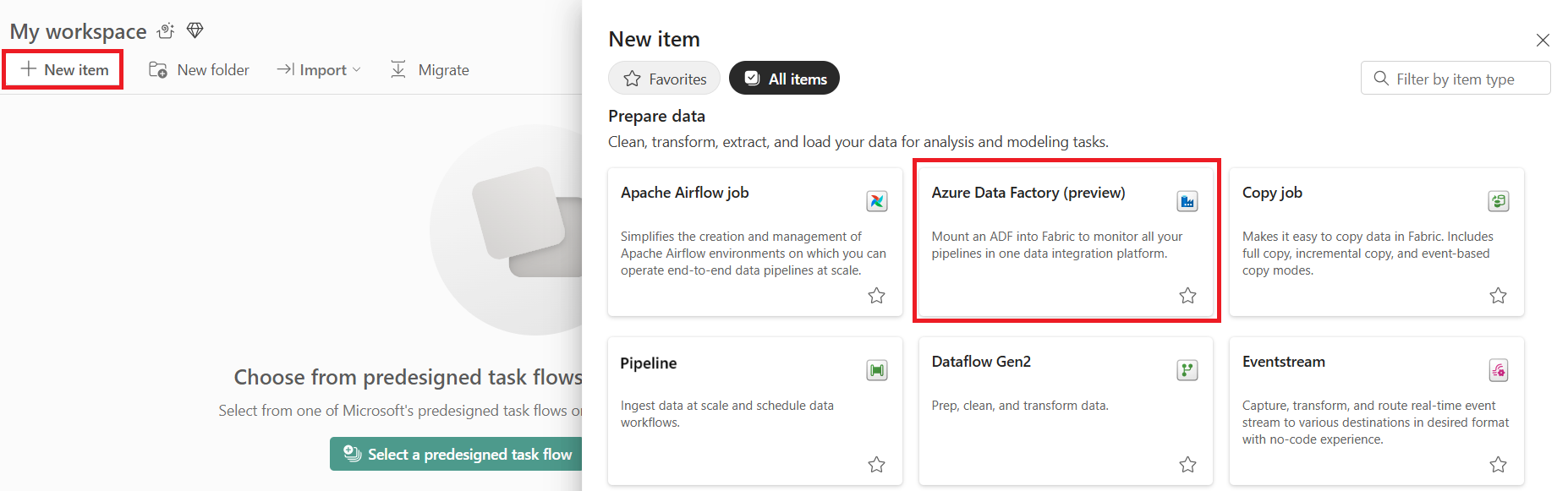Expand the Import dropdown

319,70
